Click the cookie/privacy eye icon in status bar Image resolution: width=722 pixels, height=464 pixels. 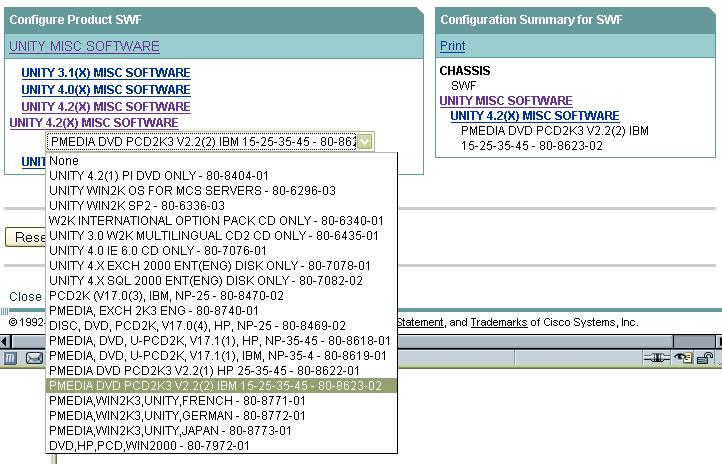point(683,358)
